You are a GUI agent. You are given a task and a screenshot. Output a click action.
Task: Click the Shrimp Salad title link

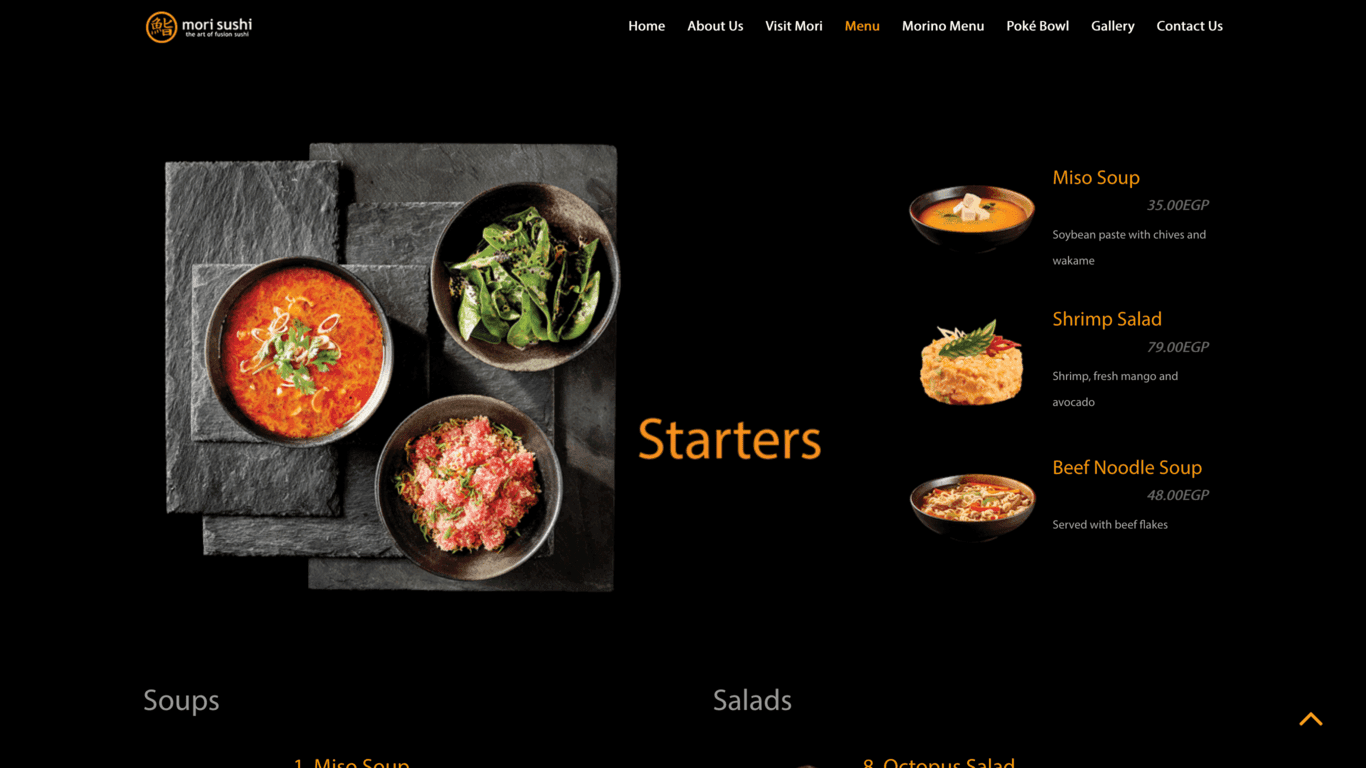(x=1107, y=319)
